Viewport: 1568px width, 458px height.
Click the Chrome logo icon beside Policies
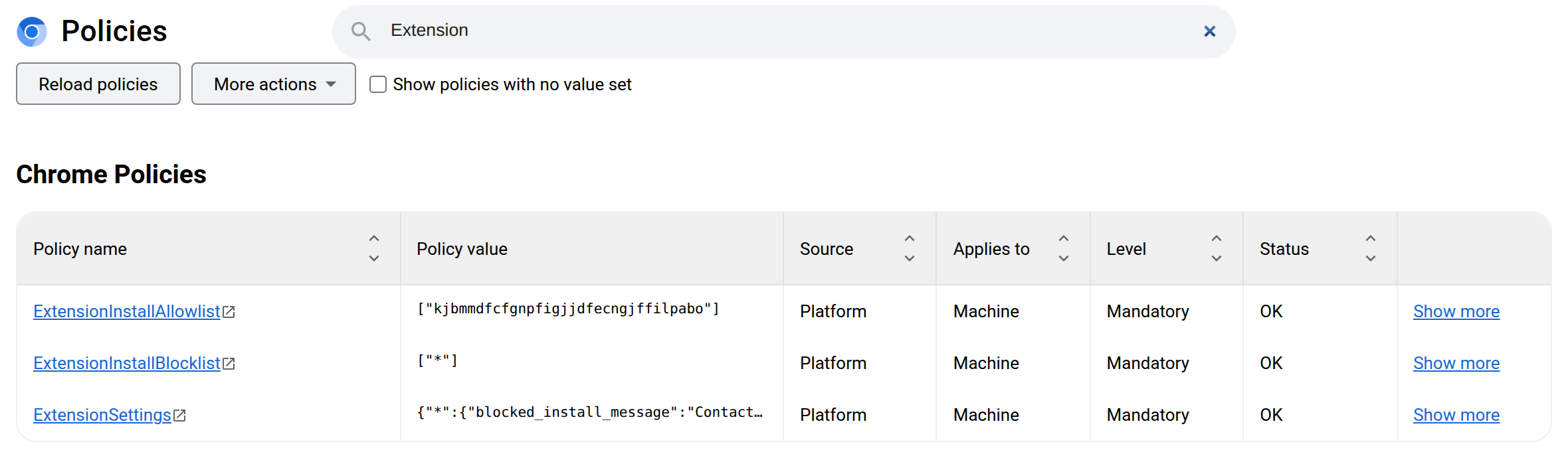(32, 32)
